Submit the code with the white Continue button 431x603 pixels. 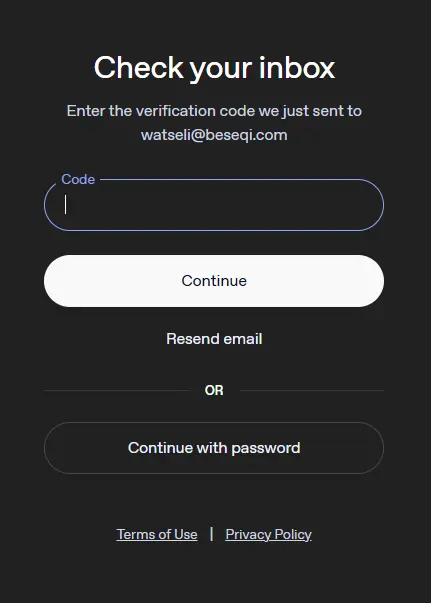click(214, 281)
